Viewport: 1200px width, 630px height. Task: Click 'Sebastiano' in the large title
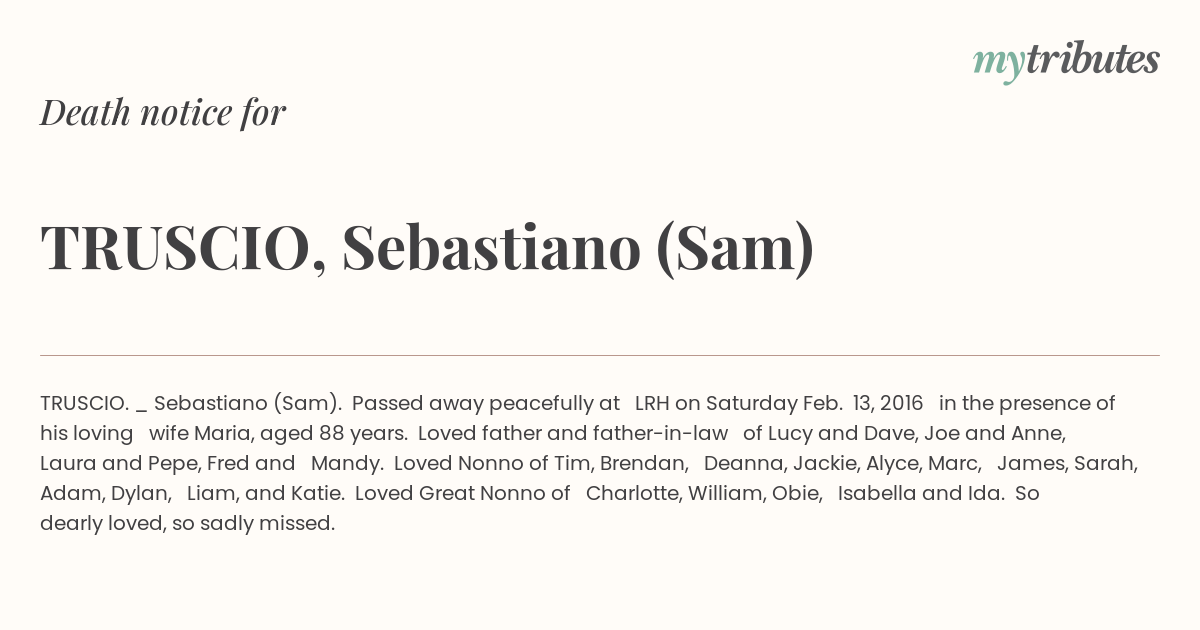[x=491, y=247]
